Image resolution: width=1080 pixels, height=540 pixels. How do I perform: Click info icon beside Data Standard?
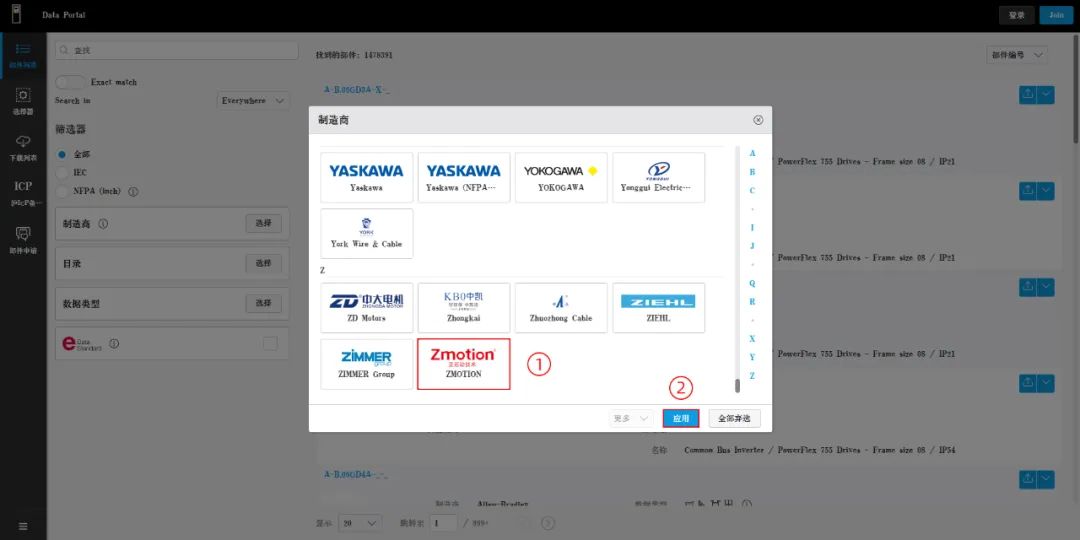(114, 343)
